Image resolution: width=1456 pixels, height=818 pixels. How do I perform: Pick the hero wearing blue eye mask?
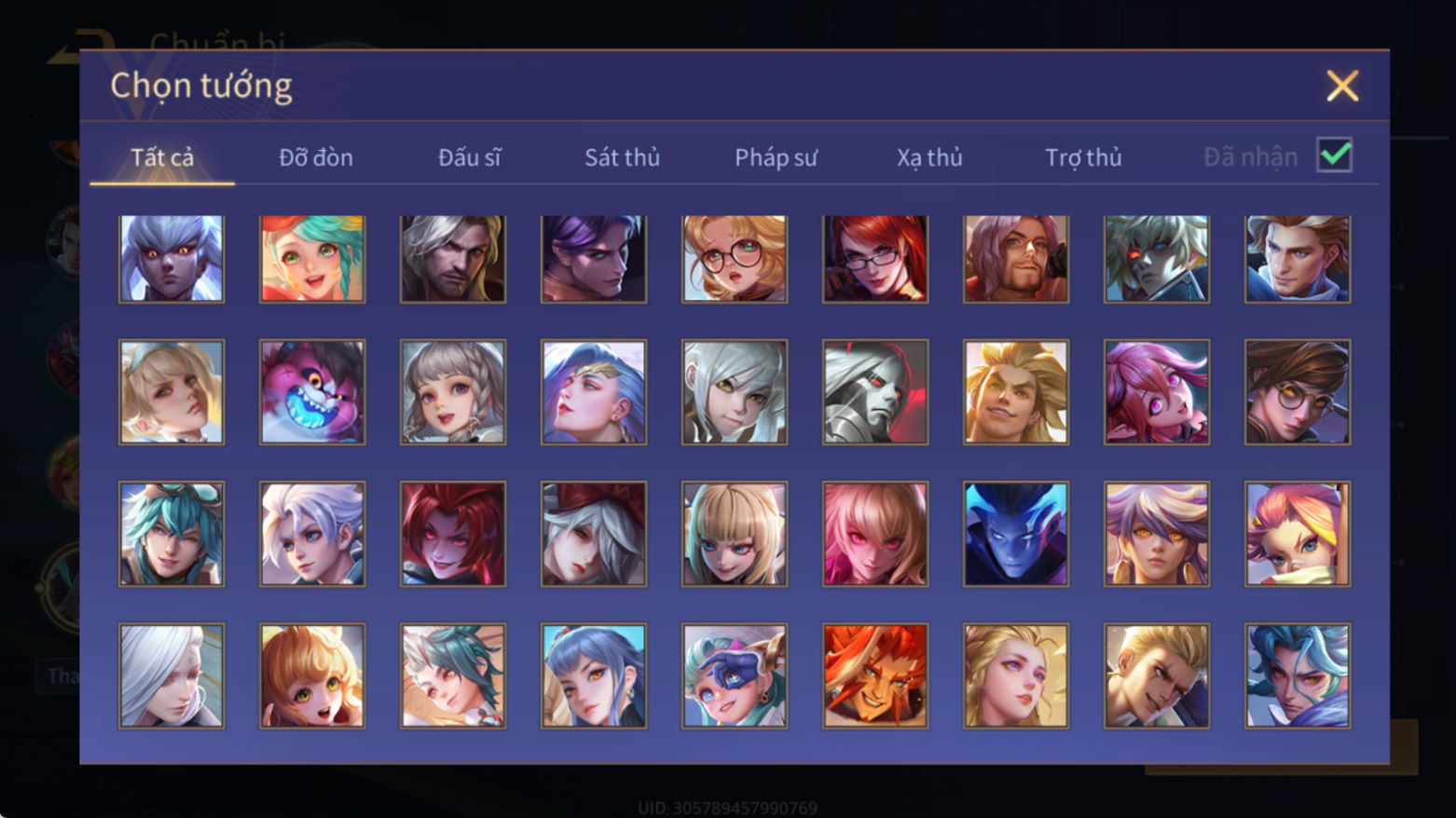[x=735, y=675]
